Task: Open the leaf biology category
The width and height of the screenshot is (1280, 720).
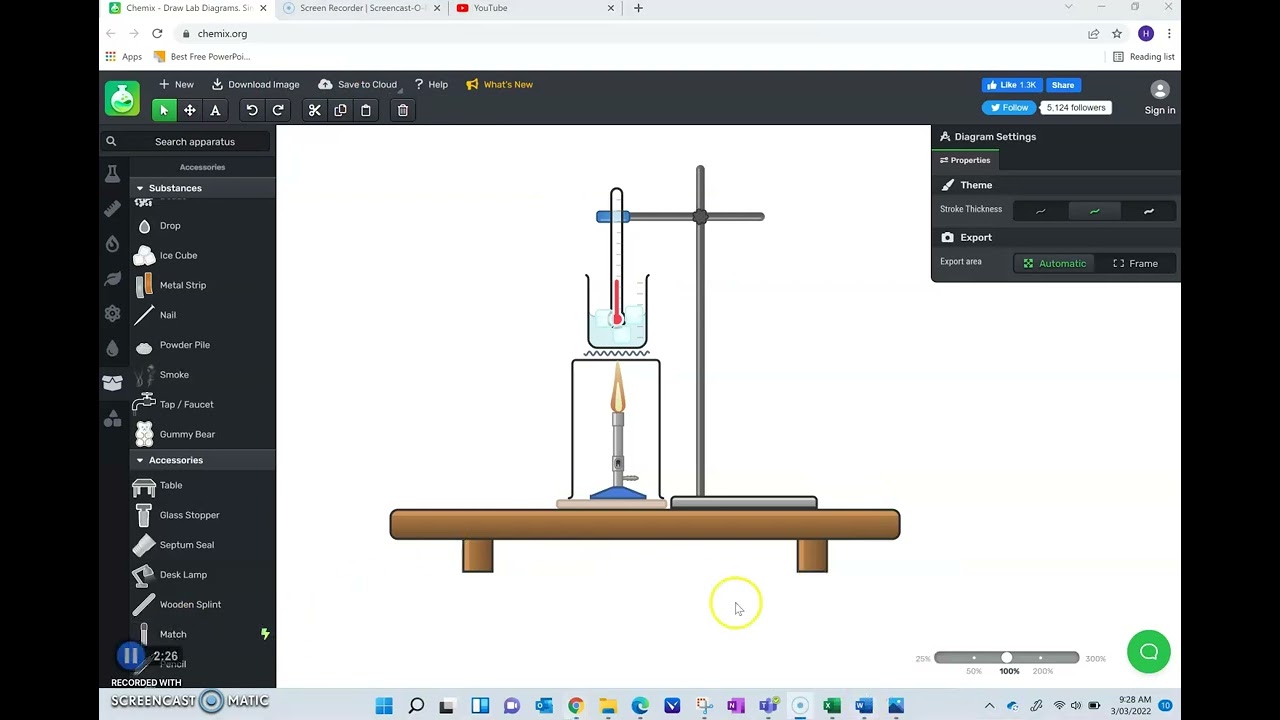Action: click(112, 279)
